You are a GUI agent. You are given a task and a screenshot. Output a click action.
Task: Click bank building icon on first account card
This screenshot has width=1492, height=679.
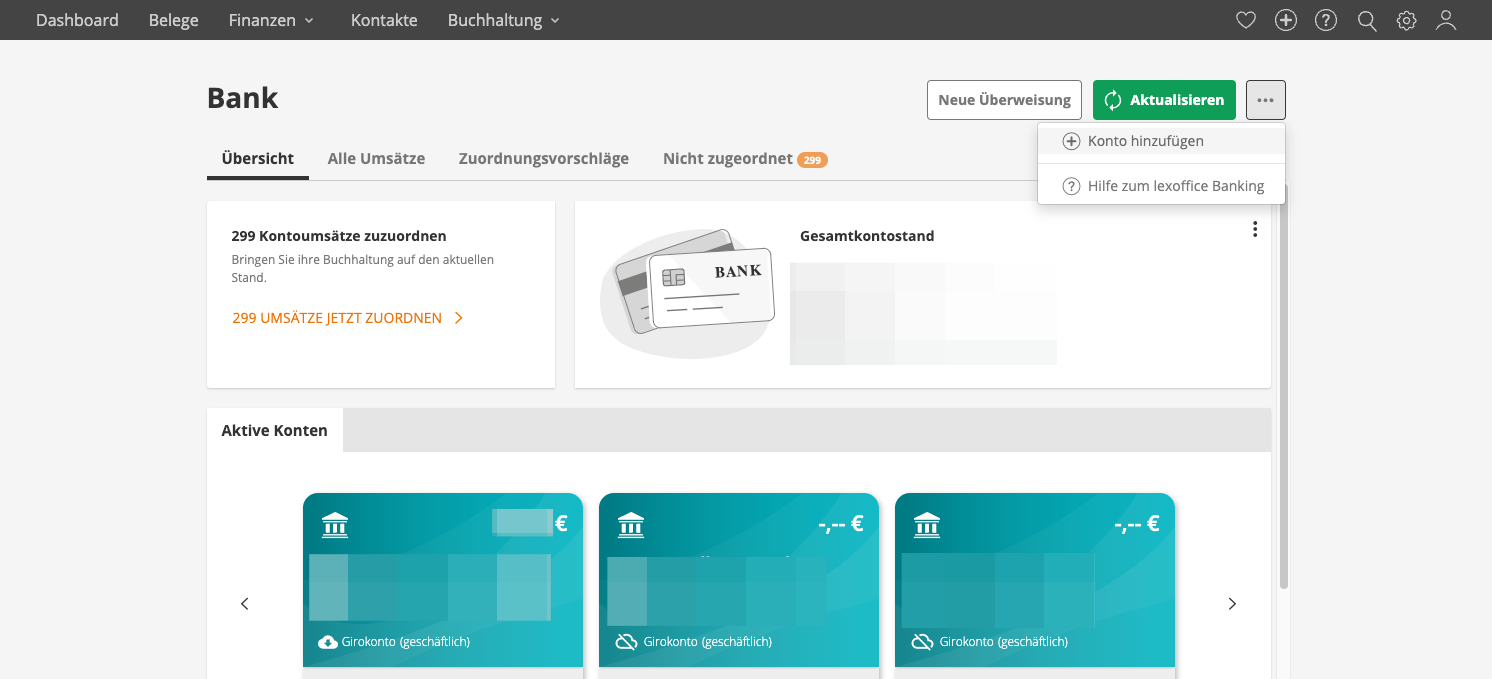click(335, 524)
